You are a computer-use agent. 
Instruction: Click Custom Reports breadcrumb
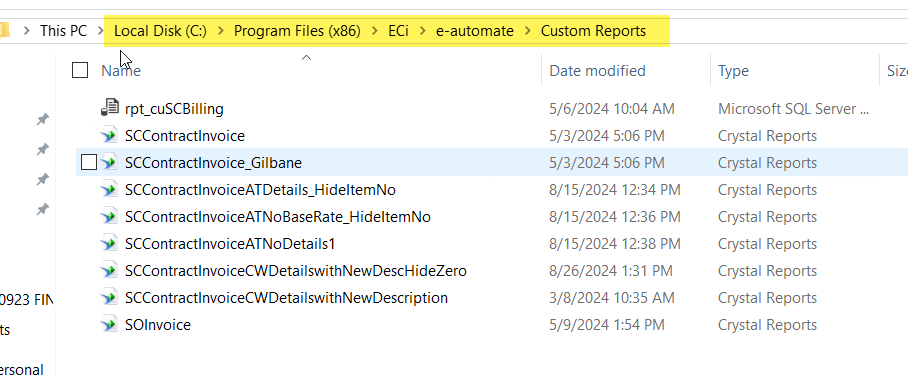[x=593, y=31]
